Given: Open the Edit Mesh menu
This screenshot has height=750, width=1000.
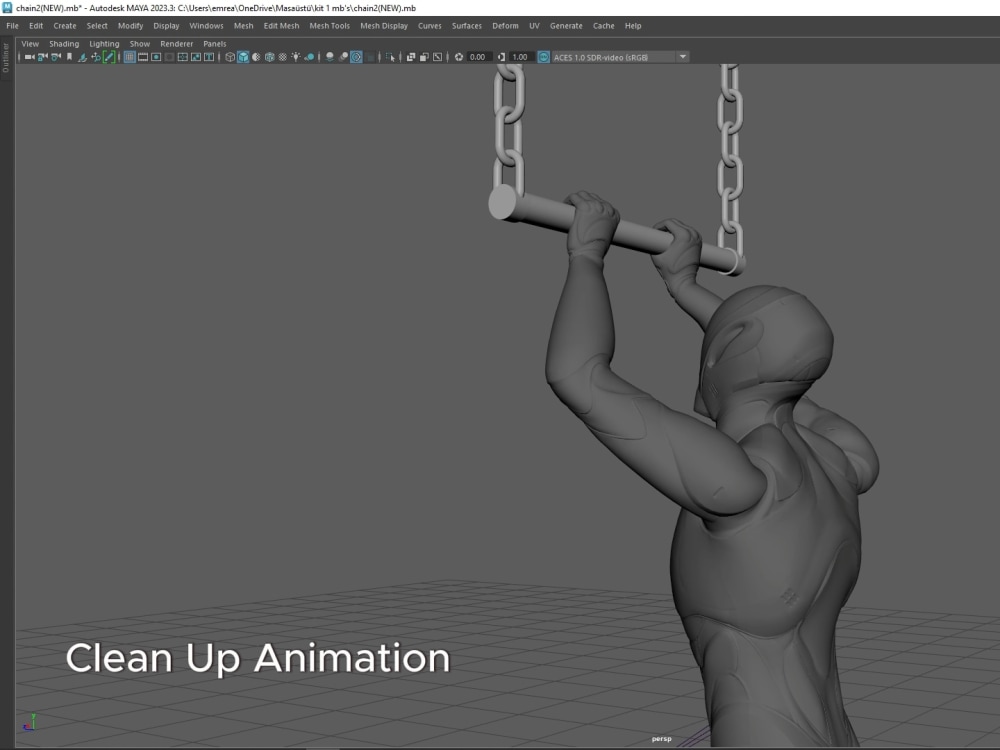Looking at the screenshot, I should (x=281, y=26).
